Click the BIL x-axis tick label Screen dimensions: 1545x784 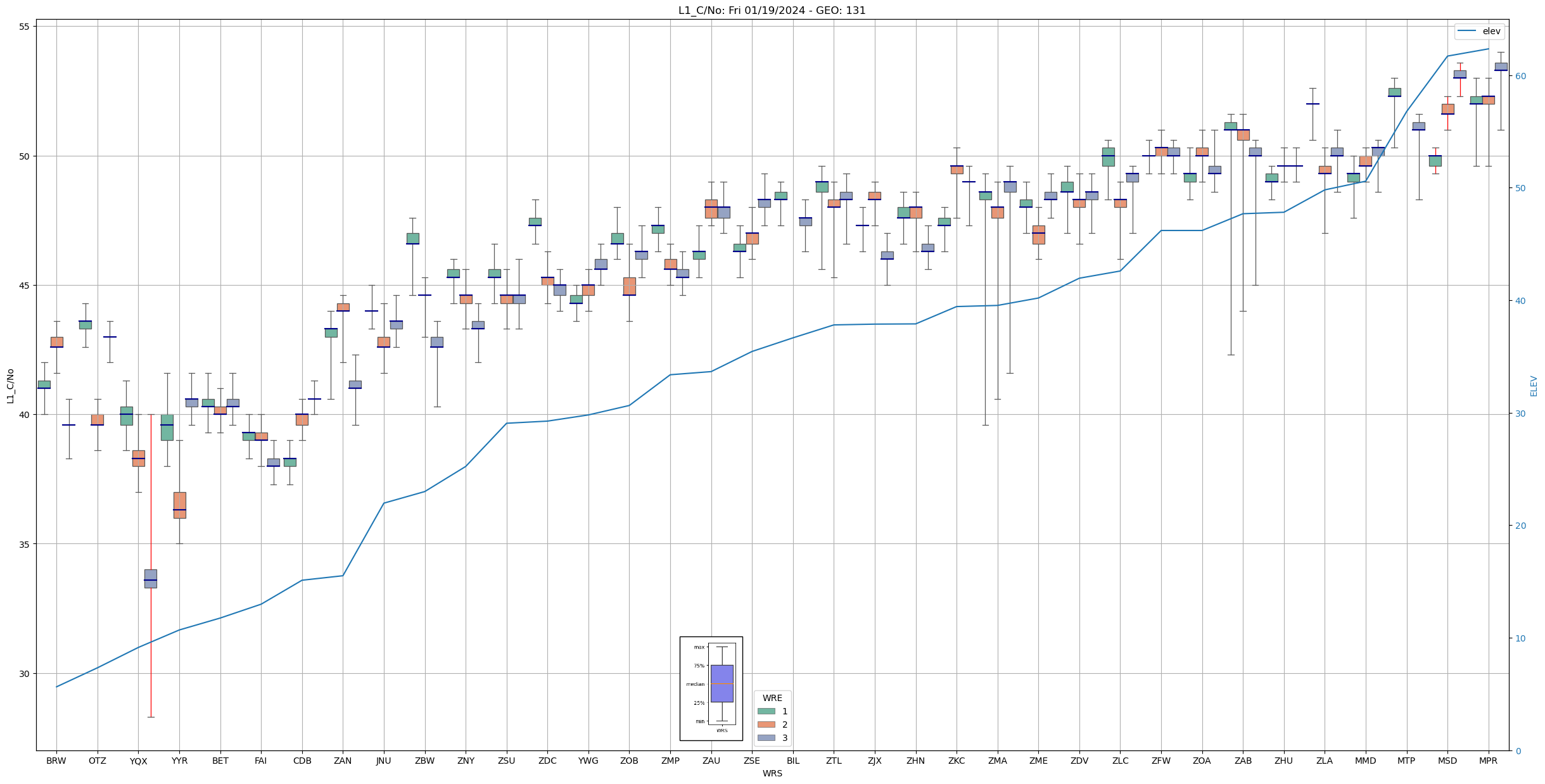tap(792, 761)
